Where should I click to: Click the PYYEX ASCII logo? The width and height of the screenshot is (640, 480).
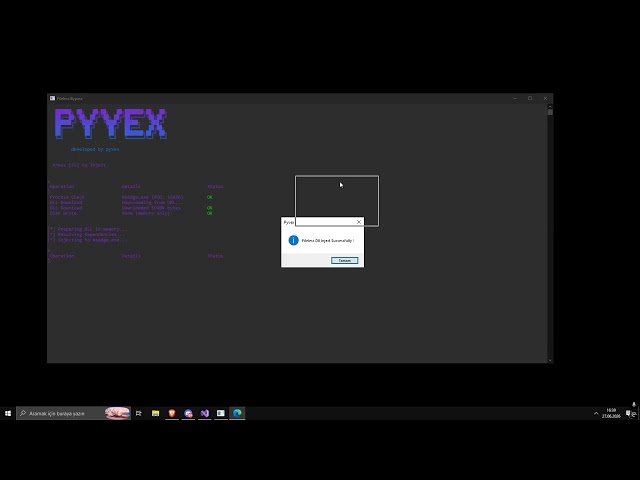(111, 124)
